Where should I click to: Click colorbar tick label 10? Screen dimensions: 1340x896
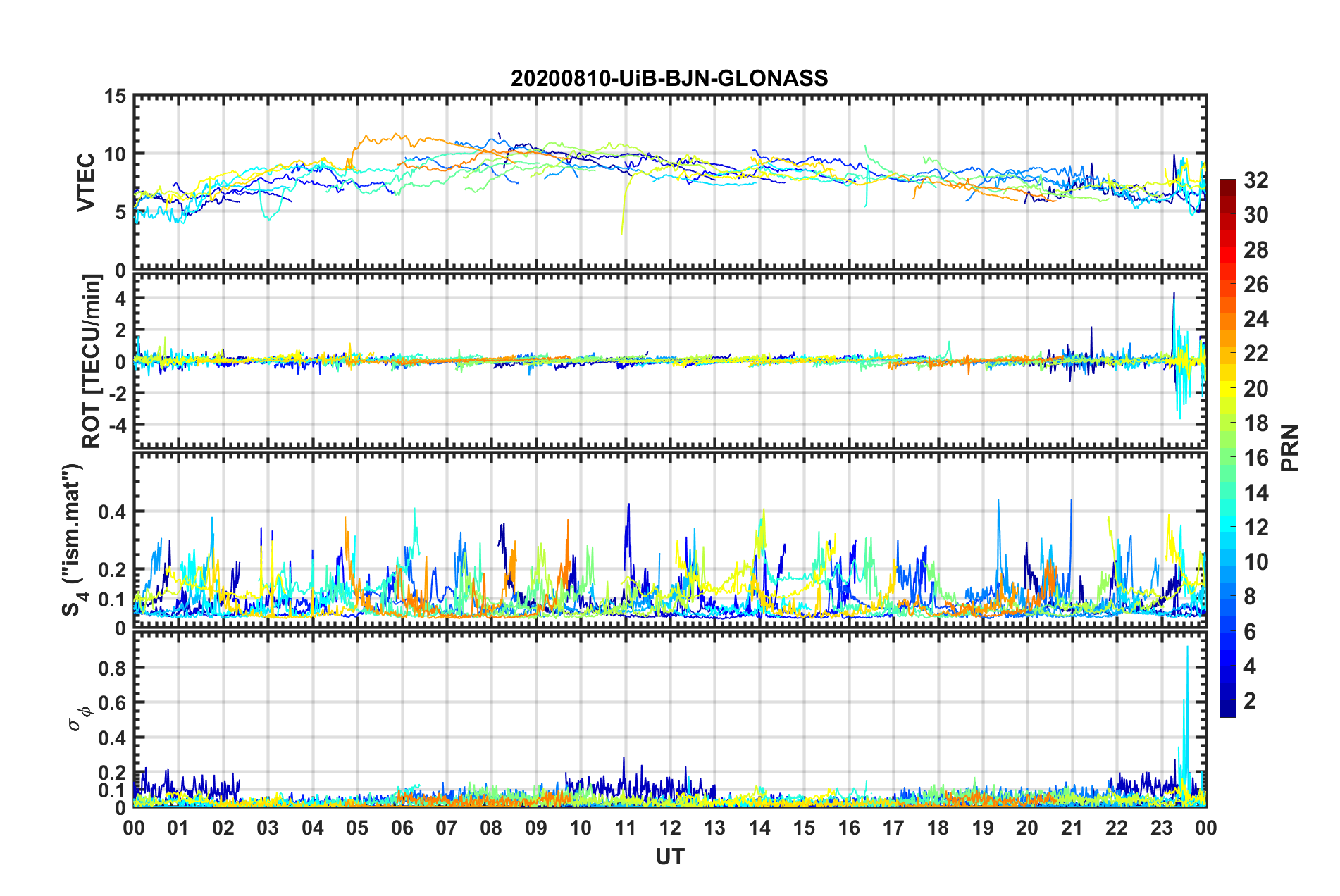[1255, 562]
